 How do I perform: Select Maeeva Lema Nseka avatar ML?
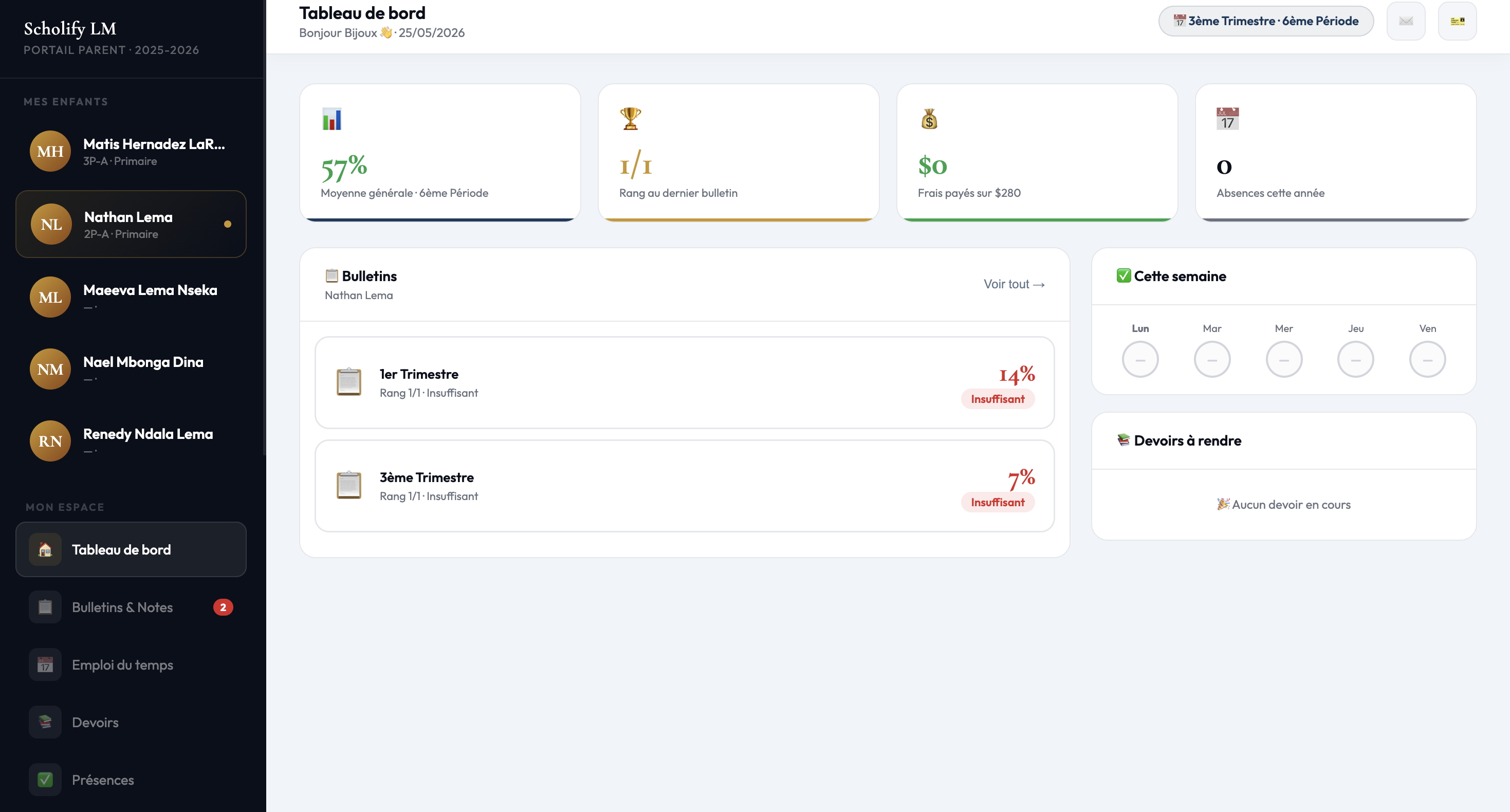[x=50, y=297]
